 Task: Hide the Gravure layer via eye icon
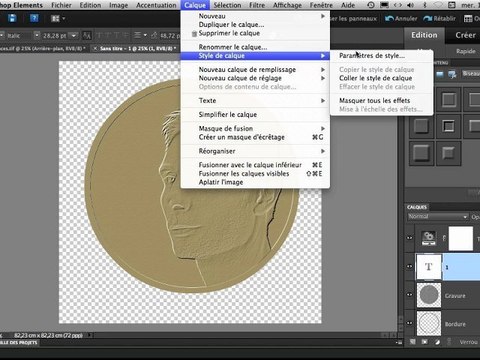click(x=410, y=295)
